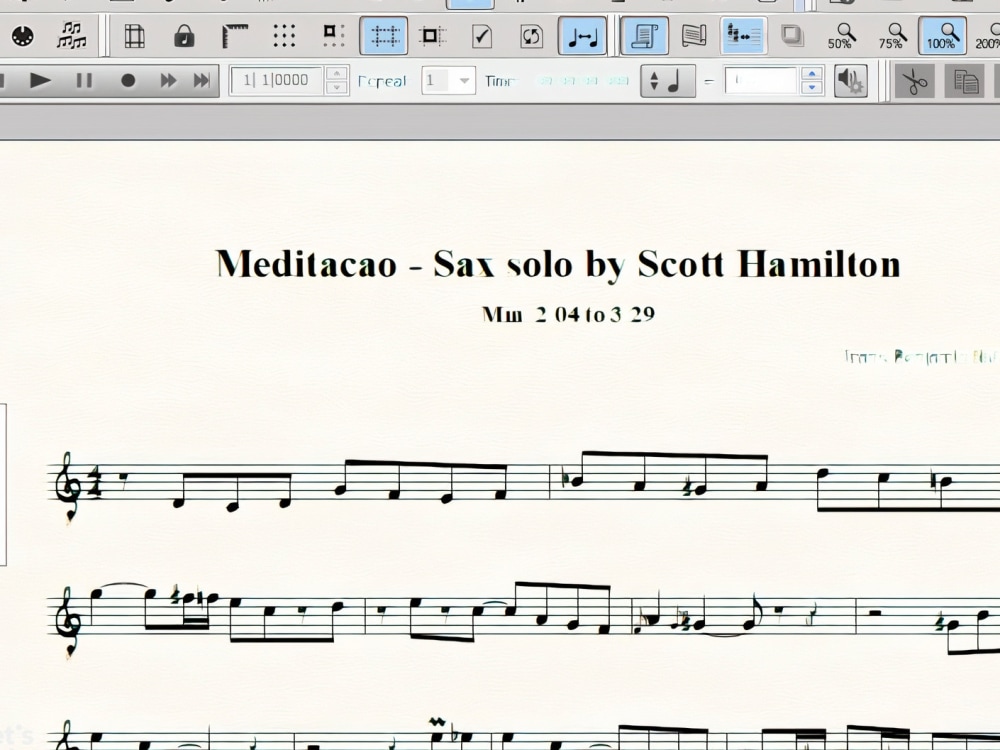Start playback with the Play button

click(40, 80)
